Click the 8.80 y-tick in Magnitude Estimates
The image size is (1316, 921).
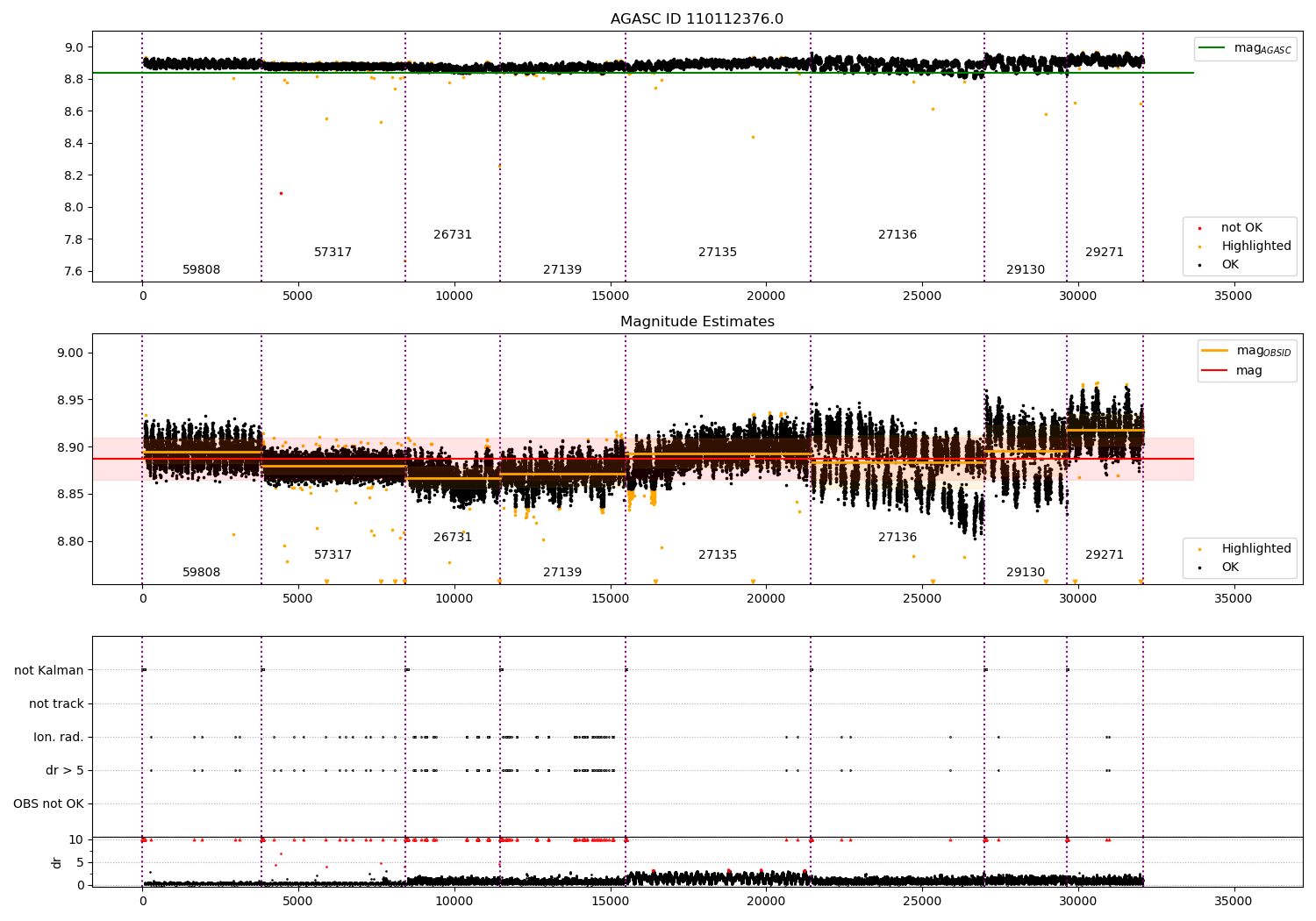coord(70,542)
